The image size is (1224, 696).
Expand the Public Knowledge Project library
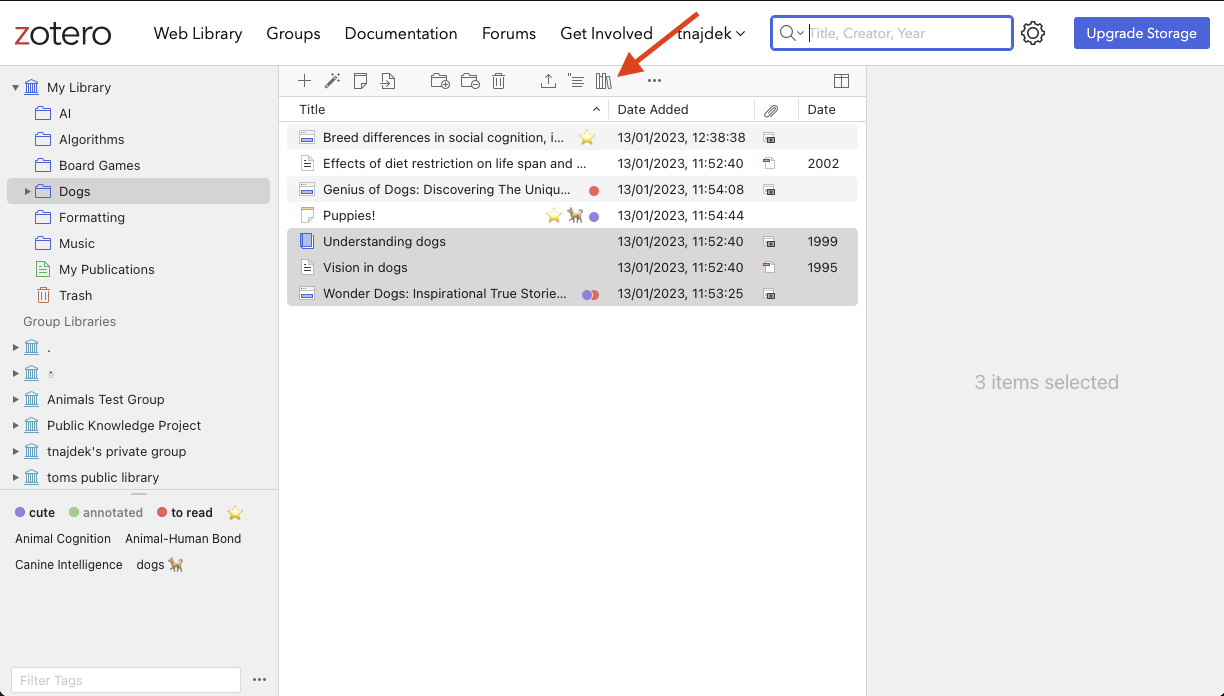pyautogui.click(x=15, y=425)
